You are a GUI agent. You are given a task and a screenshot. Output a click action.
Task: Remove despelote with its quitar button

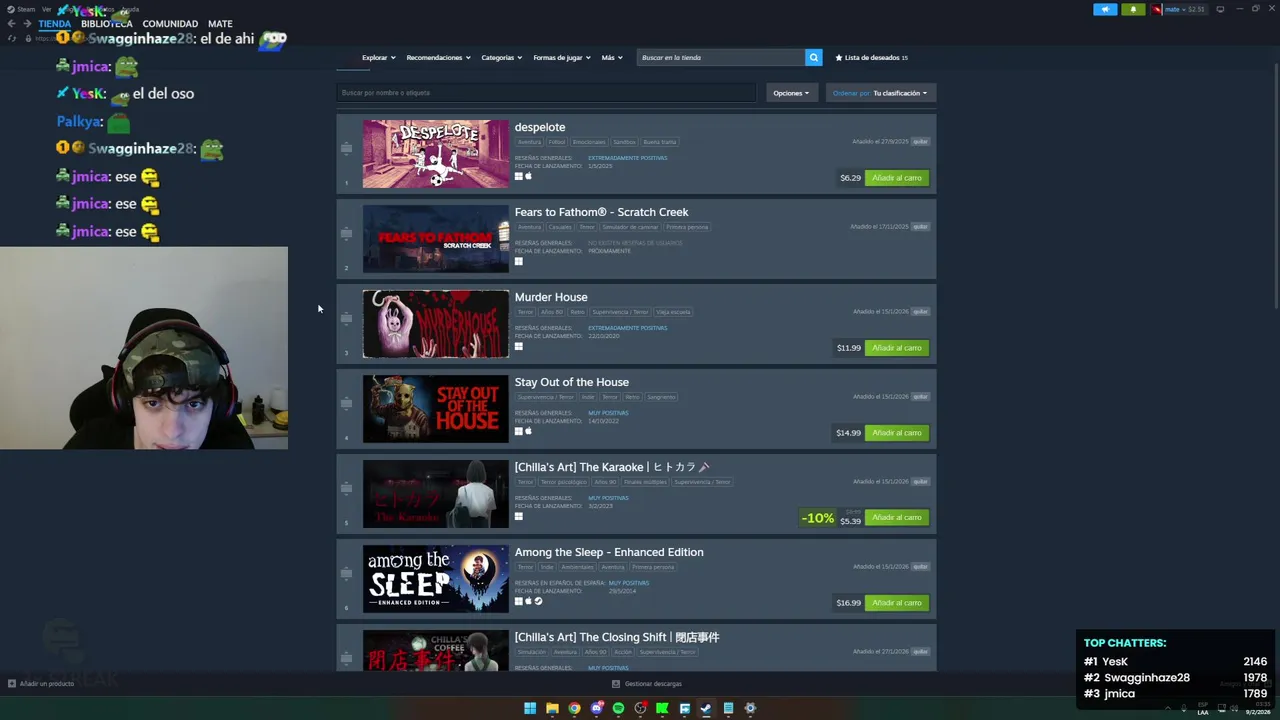[x=921, y=142]
